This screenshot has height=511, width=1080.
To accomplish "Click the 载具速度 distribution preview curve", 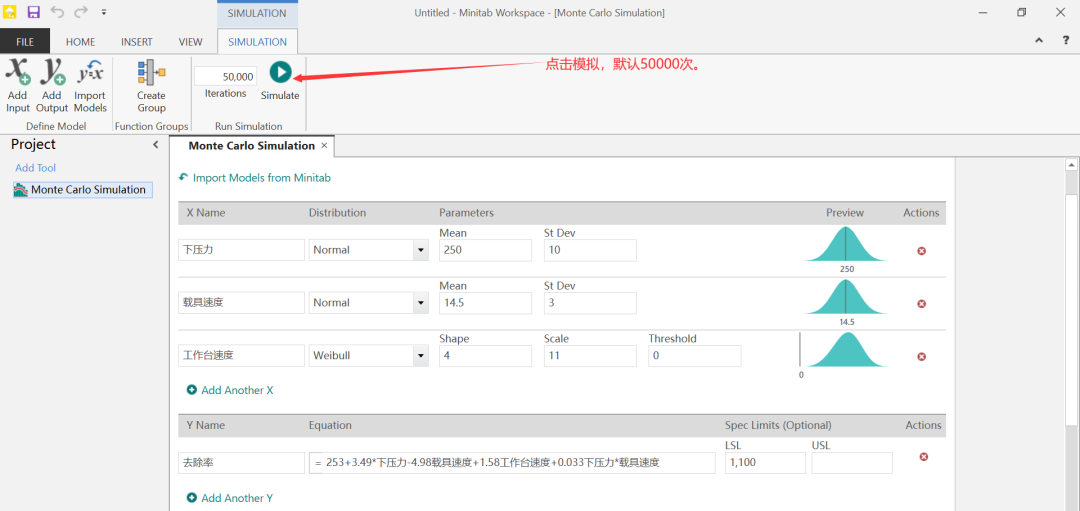I will [847, 298].
